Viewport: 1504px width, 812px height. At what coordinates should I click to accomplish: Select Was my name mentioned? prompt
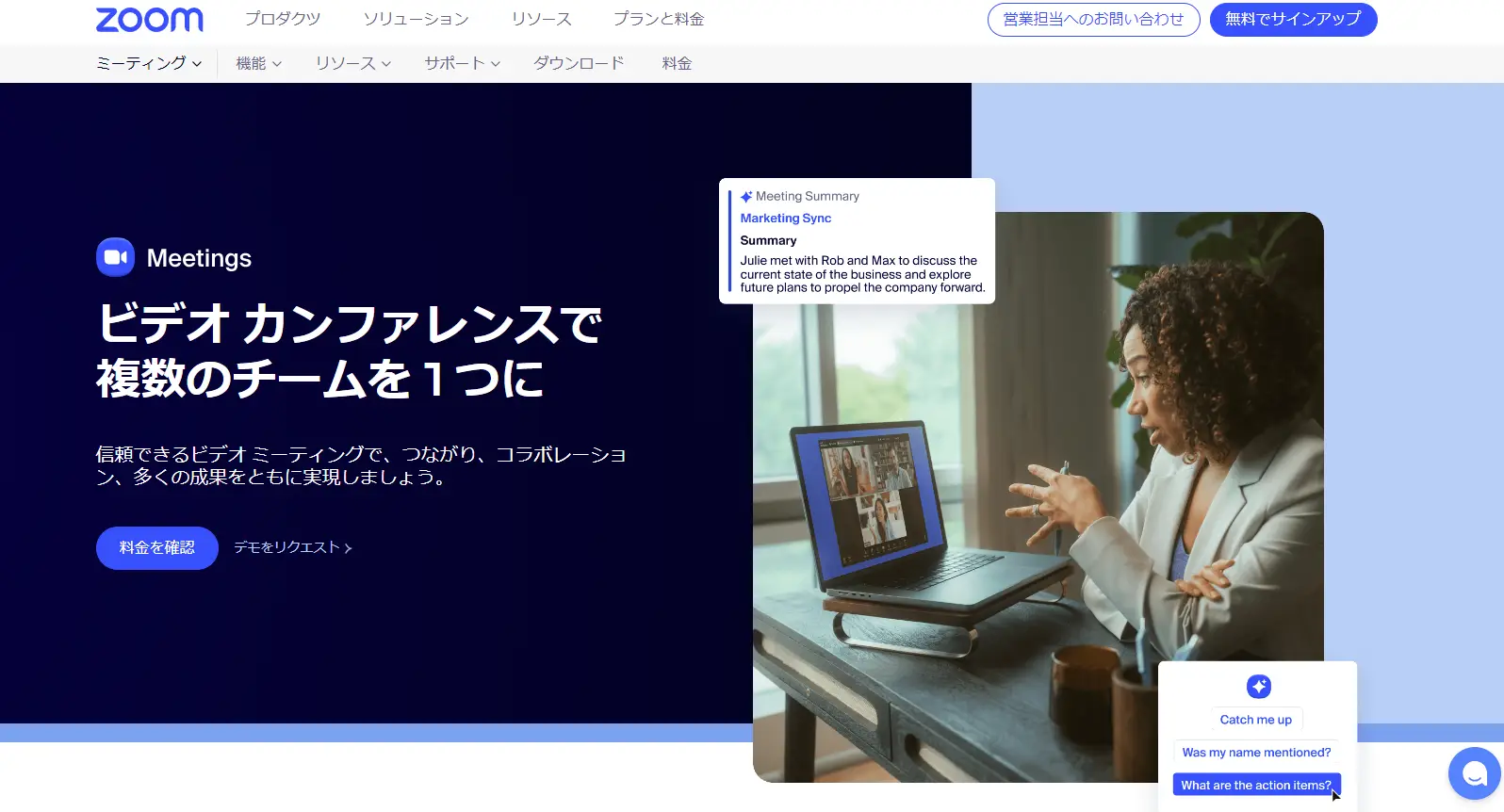pos(1256,753)
